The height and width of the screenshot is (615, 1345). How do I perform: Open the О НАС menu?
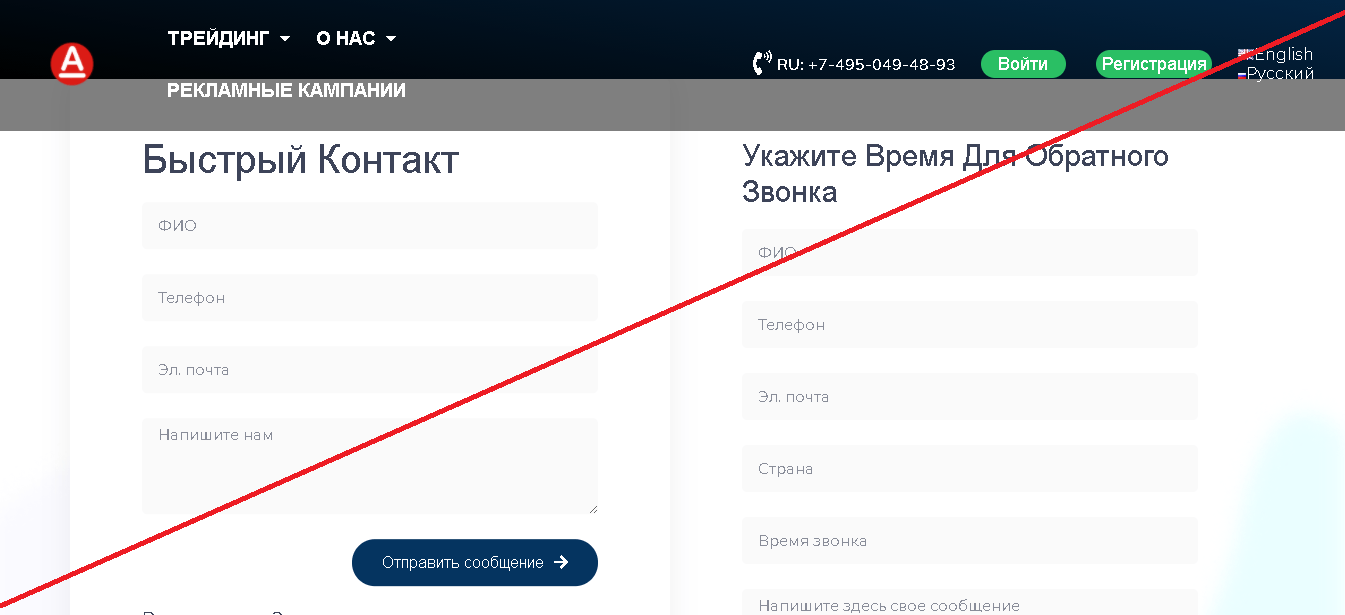pyautogui.click(x=356, y=38)
